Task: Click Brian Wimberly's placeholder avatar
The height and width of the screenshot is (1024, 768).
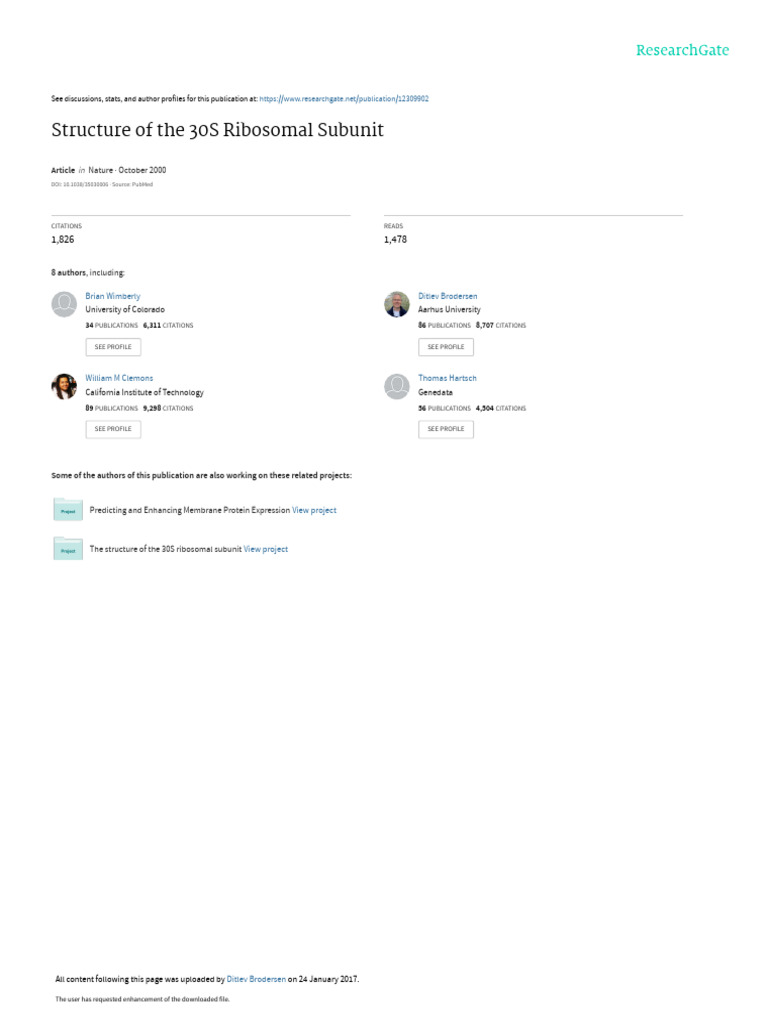Action: (x=64, y=304)
